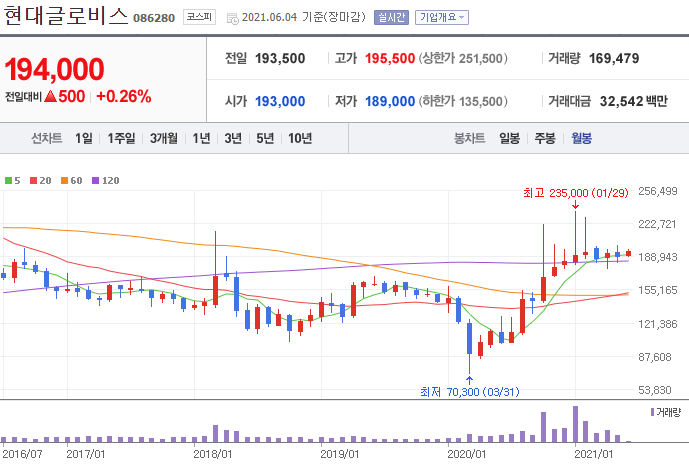Click the 188,943 y-axis label

658,257
